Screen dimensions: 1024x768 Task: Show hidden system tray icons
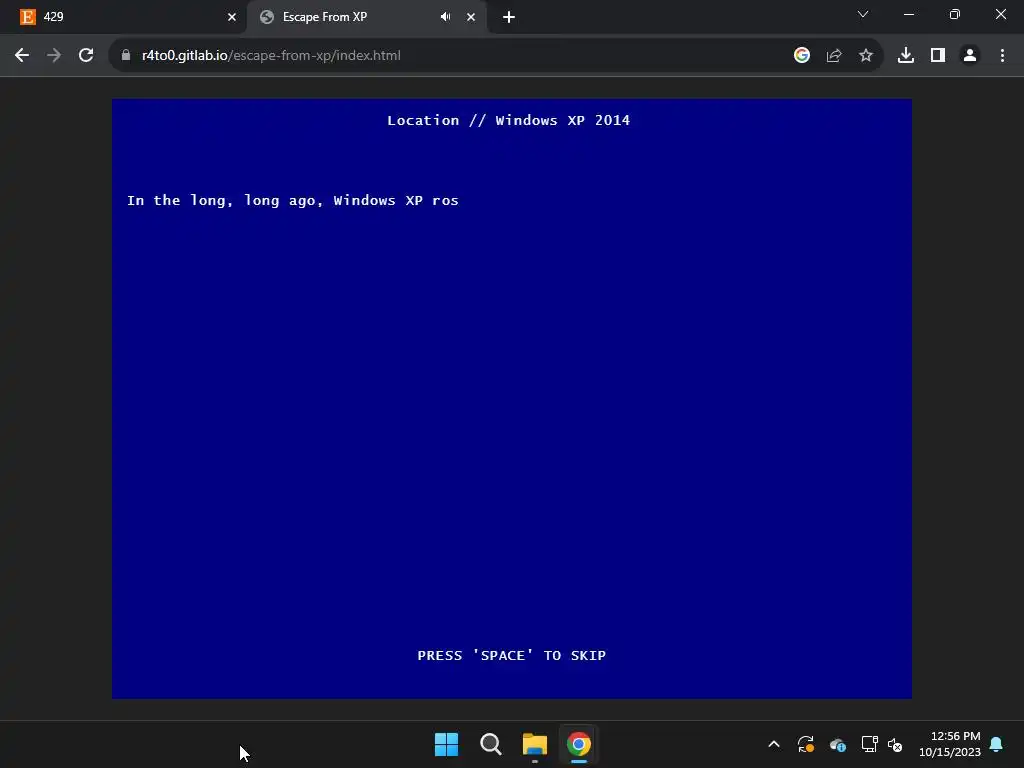click(774, 744)
